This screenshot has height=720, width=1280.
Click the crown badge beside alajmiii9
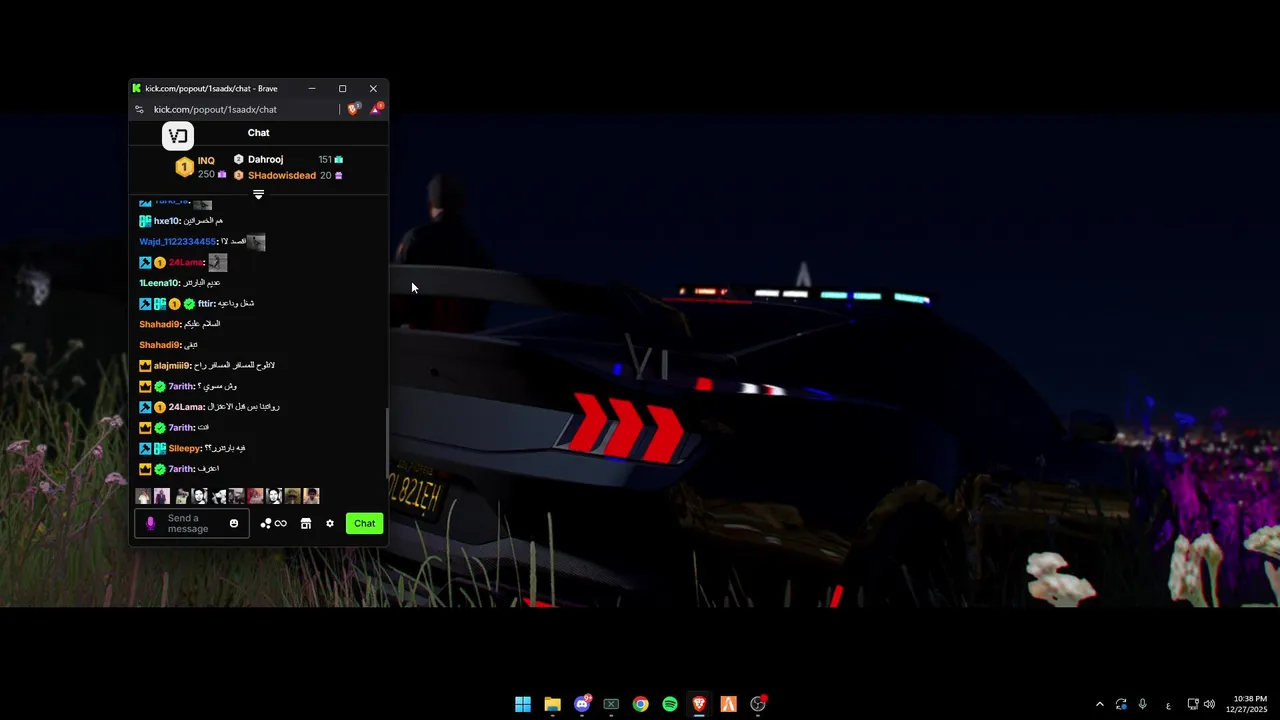coord(145,366)
